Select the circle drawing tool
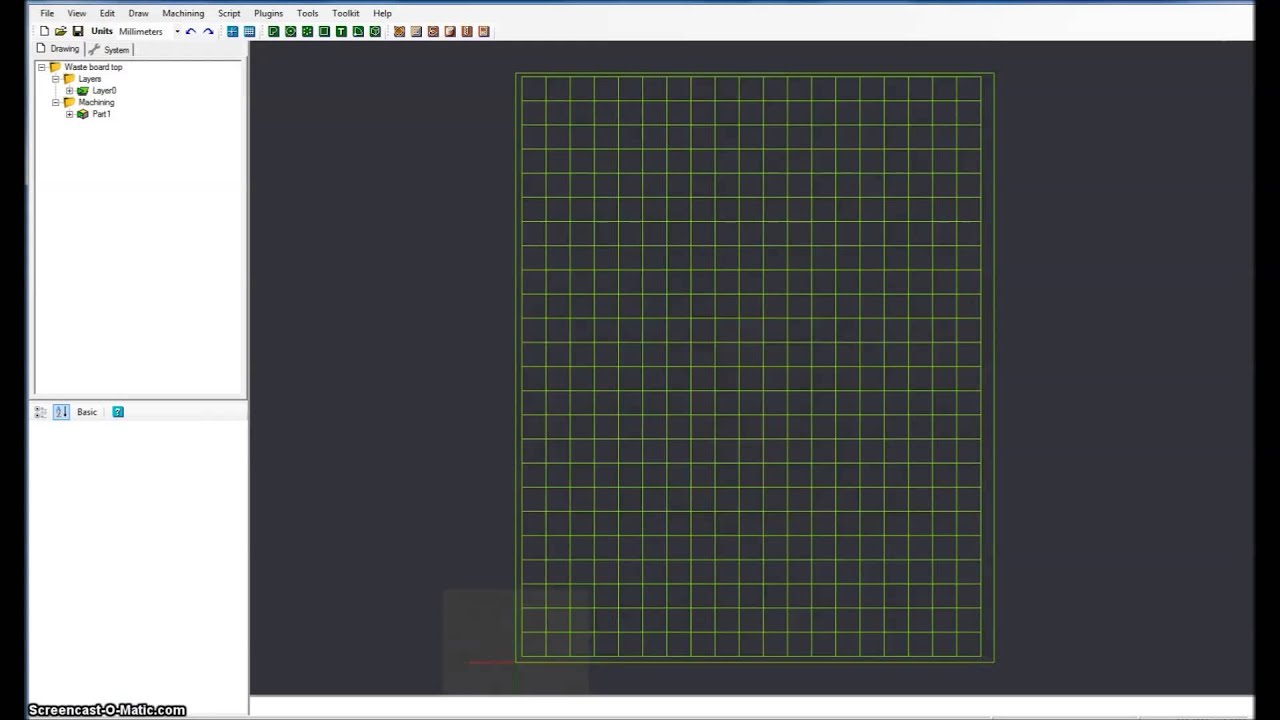Viewport: 1280px width, 720px height. 290,31
